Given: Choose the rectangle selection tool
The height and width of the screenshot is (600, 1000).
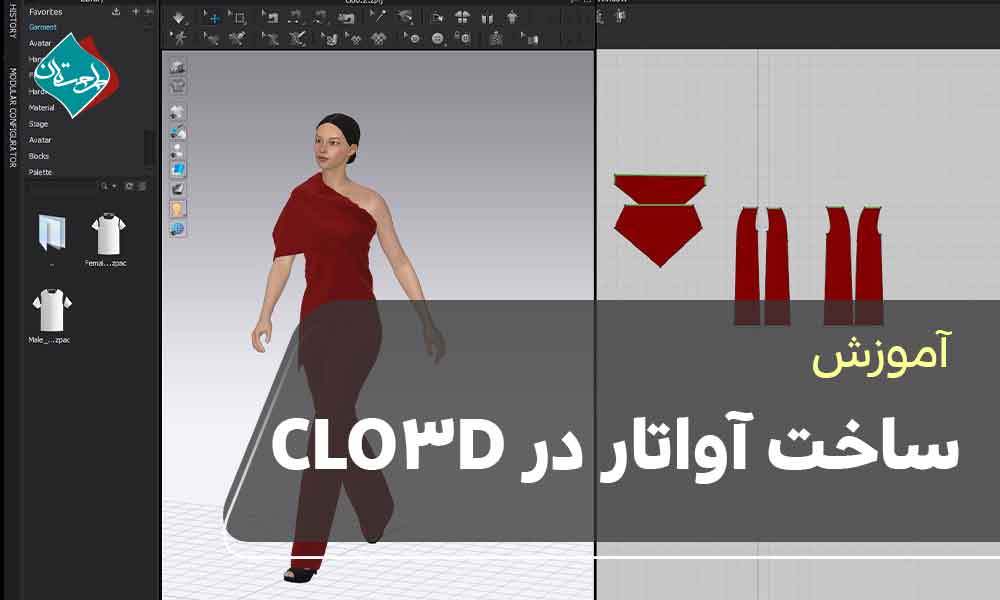Looking at the screenshot, I should pyautogui.click(x=238, y=17).
